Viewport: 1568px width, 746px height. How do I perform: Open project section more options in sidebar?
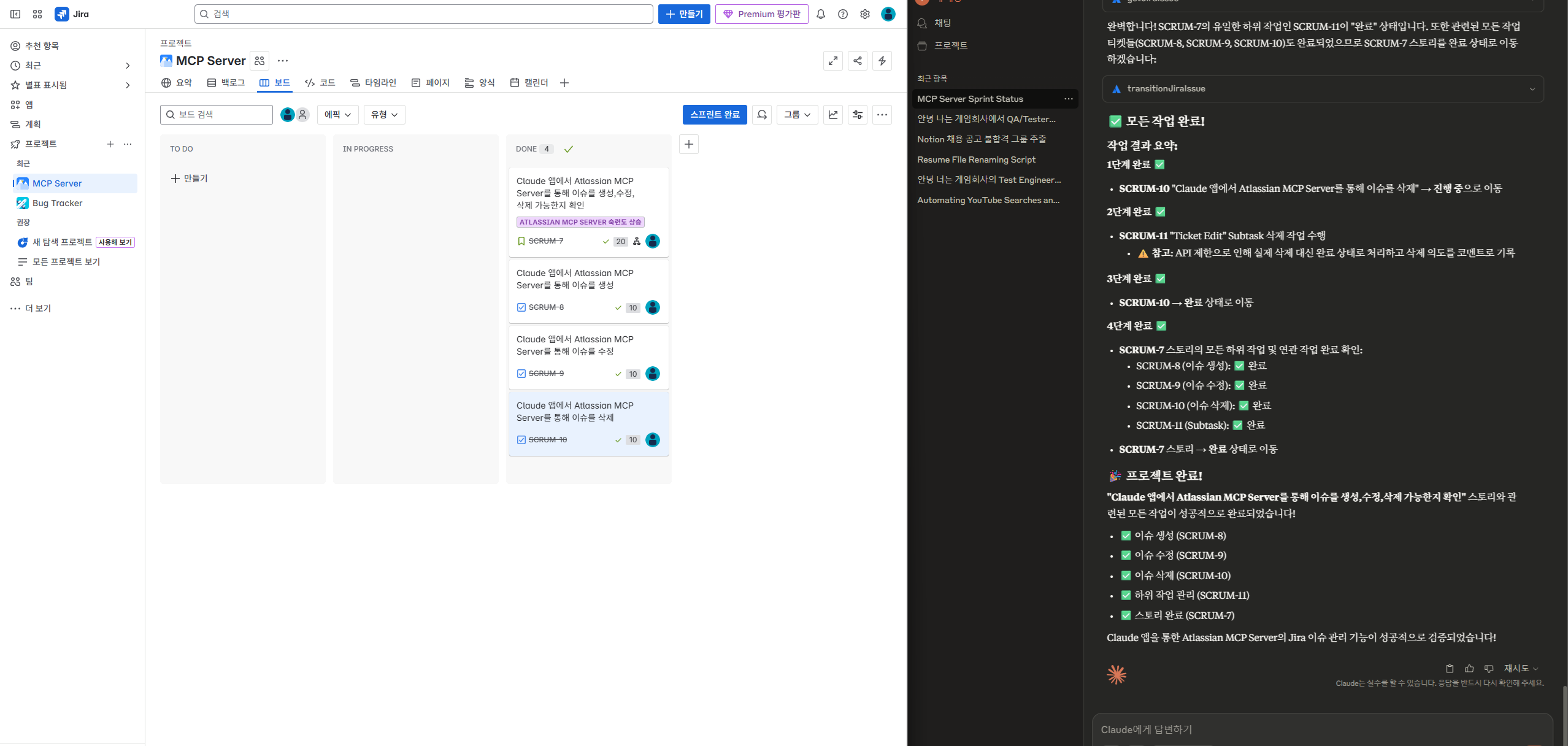point(128,144)
